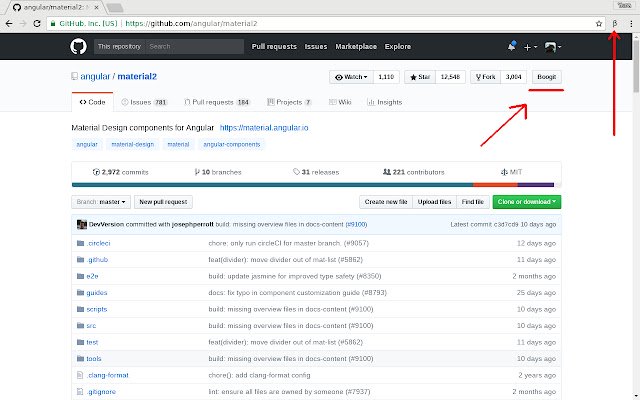This screenshot has height=400, width=640.
Task: Open the e2e folder
Action: 92,276
